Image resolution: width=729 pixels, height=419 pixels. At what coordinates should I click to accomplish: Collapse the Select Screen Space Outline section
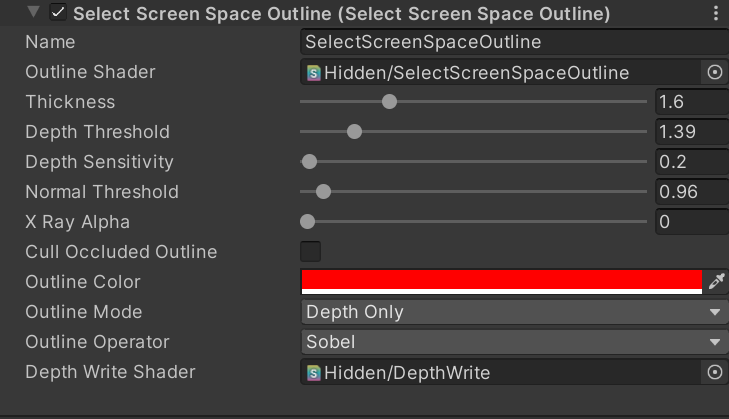point(34,14)
